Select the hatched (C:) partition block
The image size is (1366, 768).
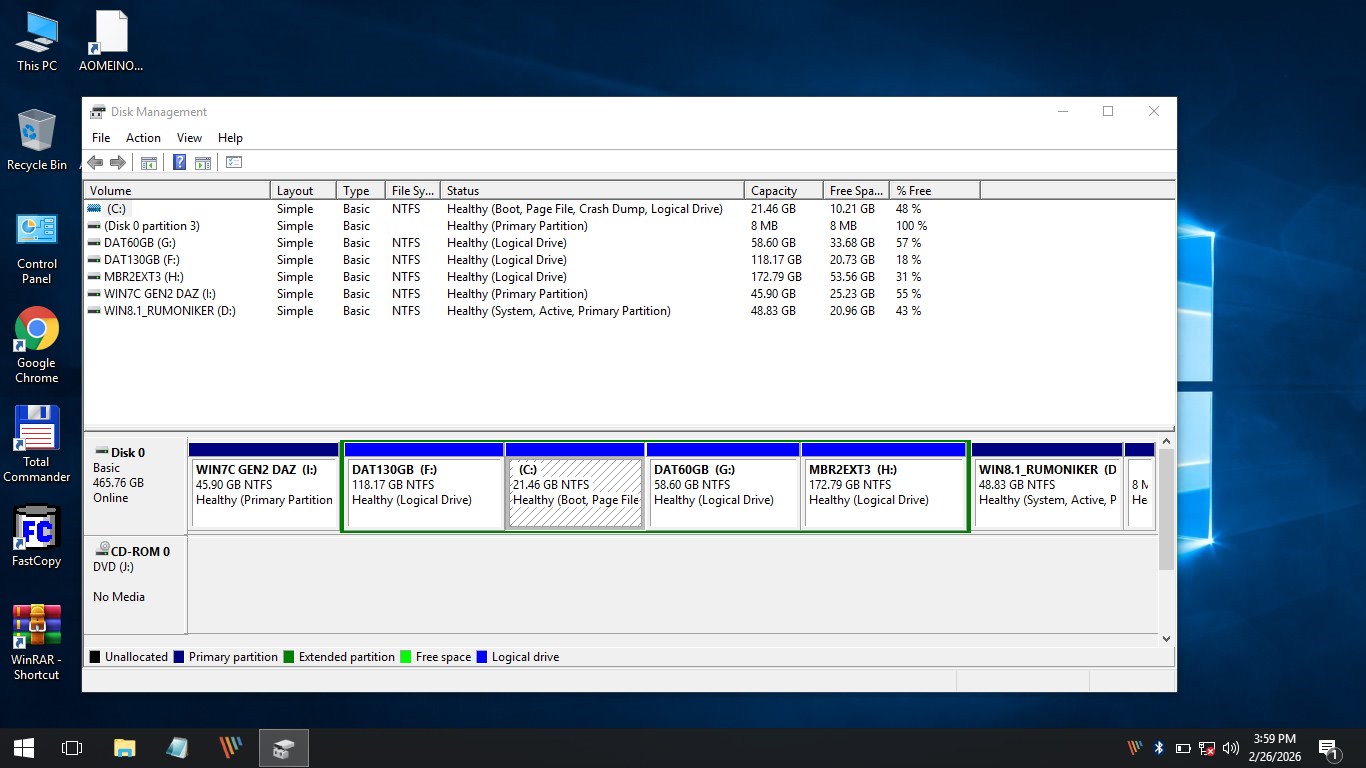click(575, 486)
